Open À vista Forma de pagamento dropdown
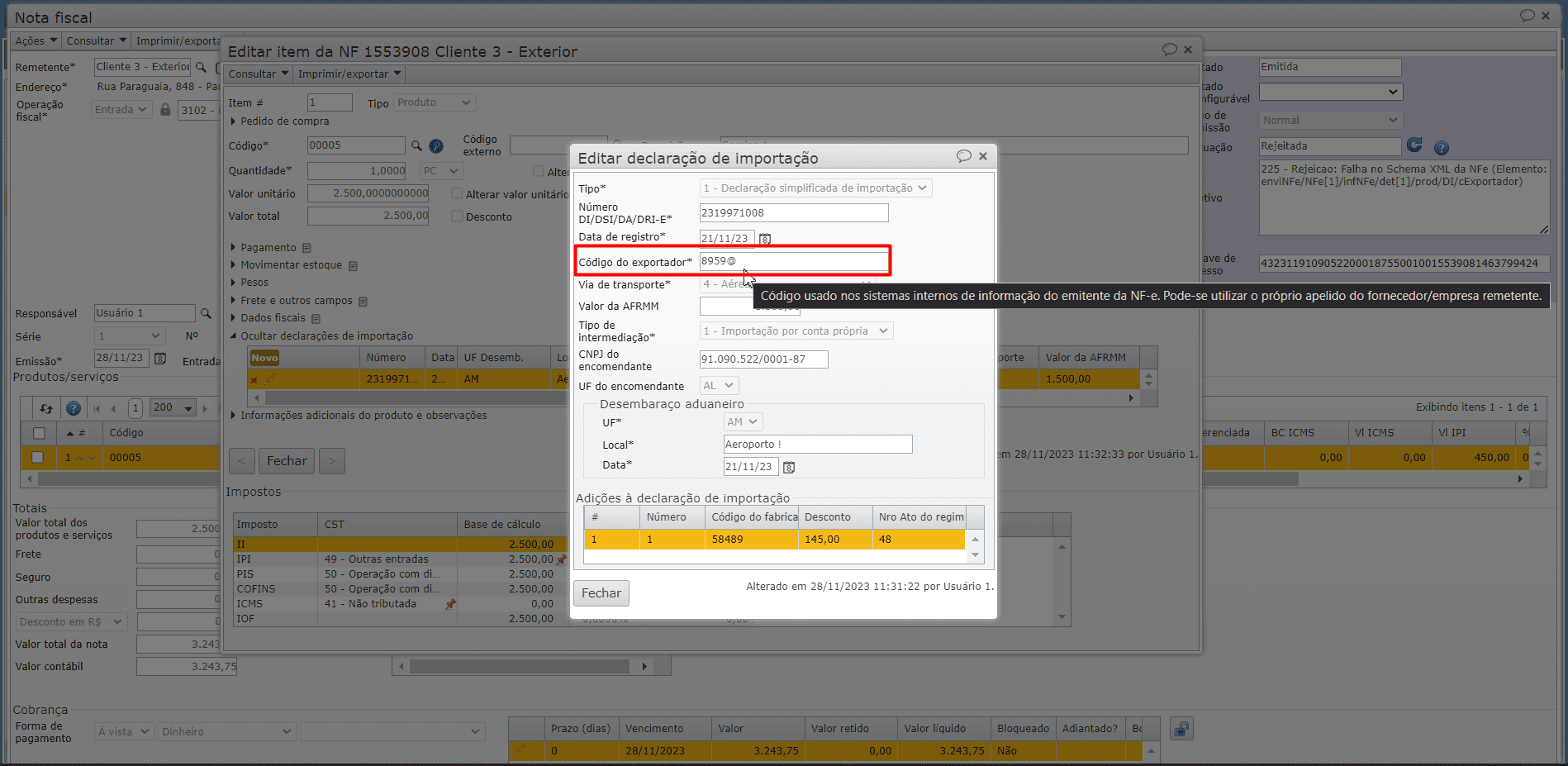 pos(124,732)
